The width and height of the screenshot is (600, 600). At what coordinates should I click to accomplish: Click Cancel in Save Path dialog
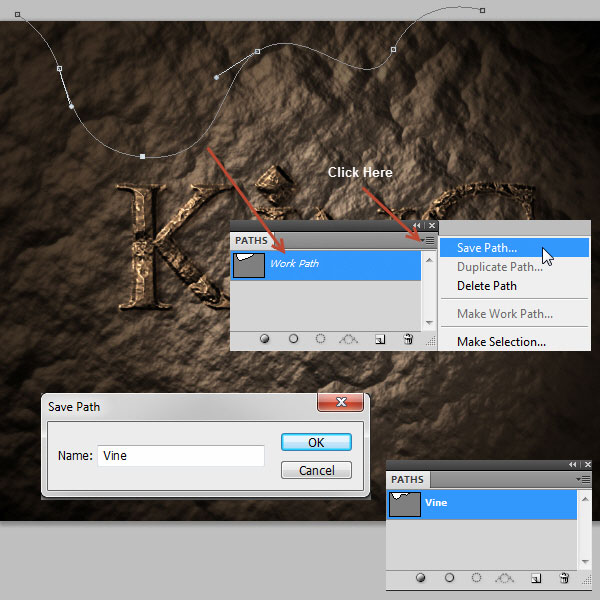[x=316, y=470]
